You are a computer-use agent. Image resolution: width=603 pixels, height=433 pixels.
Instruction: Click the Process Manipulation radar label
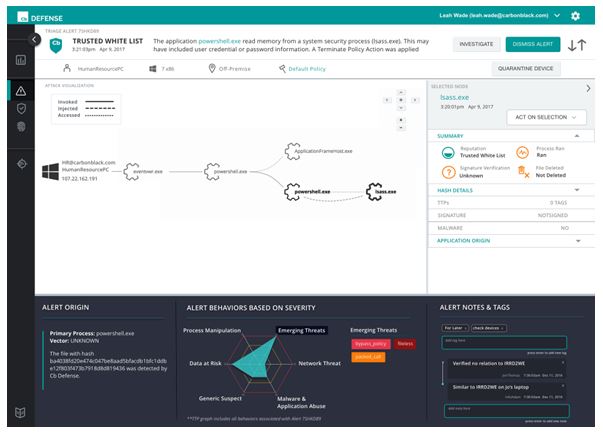point(212,330)
